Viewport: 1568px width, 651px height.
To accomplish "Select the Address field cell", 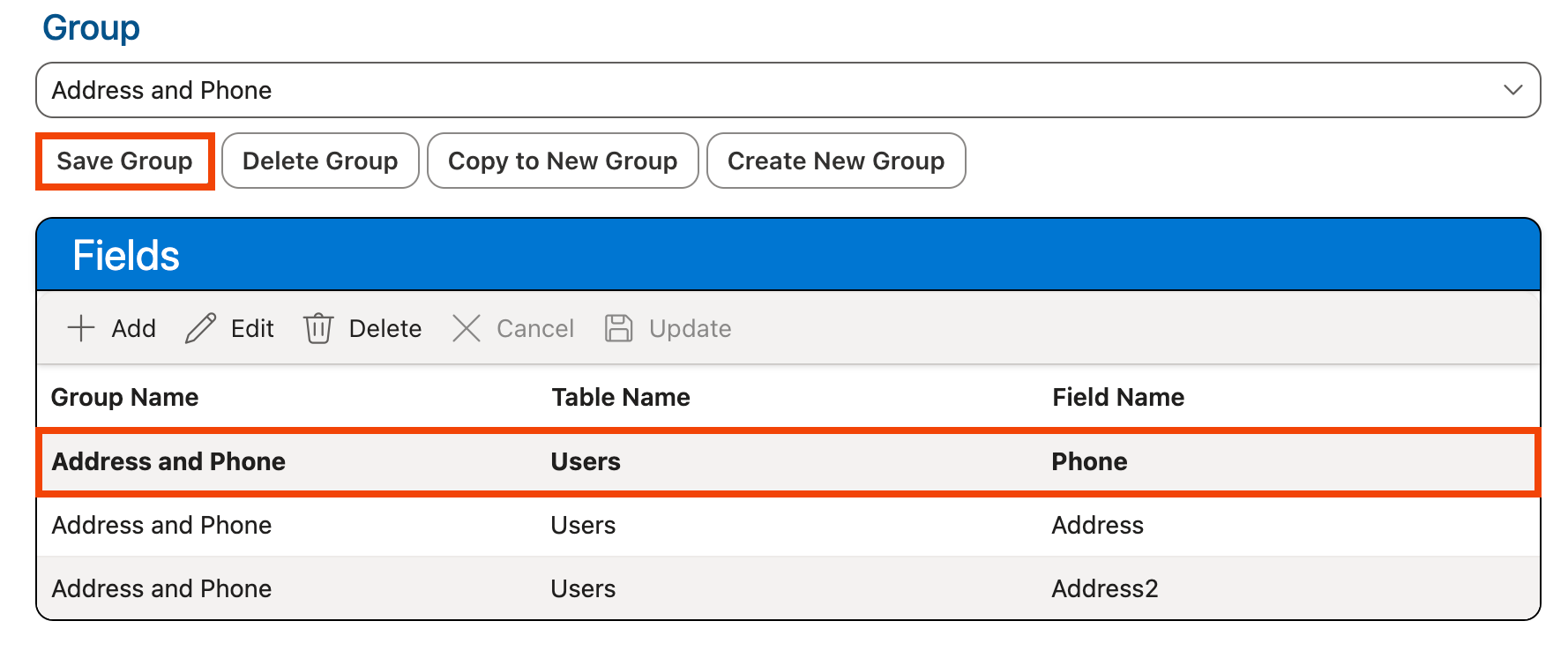I will (x=1097, y=525).
